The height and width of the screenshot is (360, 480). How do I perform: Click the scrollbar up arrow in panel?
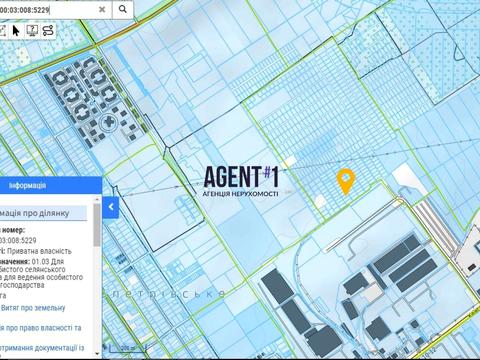tap(97, 199)
